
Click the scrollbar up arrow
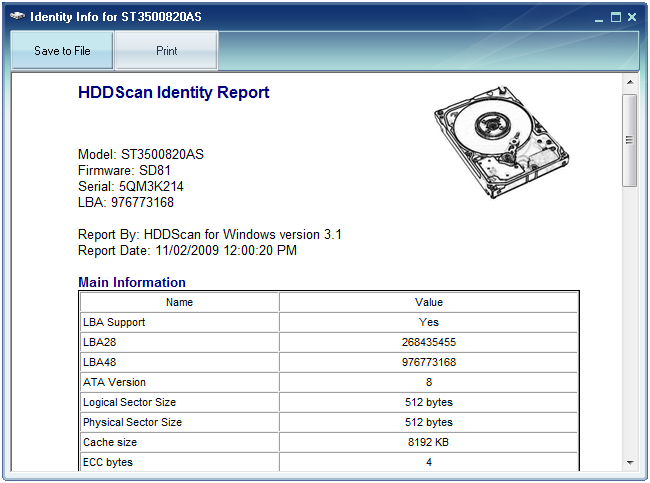pos(630,82)
